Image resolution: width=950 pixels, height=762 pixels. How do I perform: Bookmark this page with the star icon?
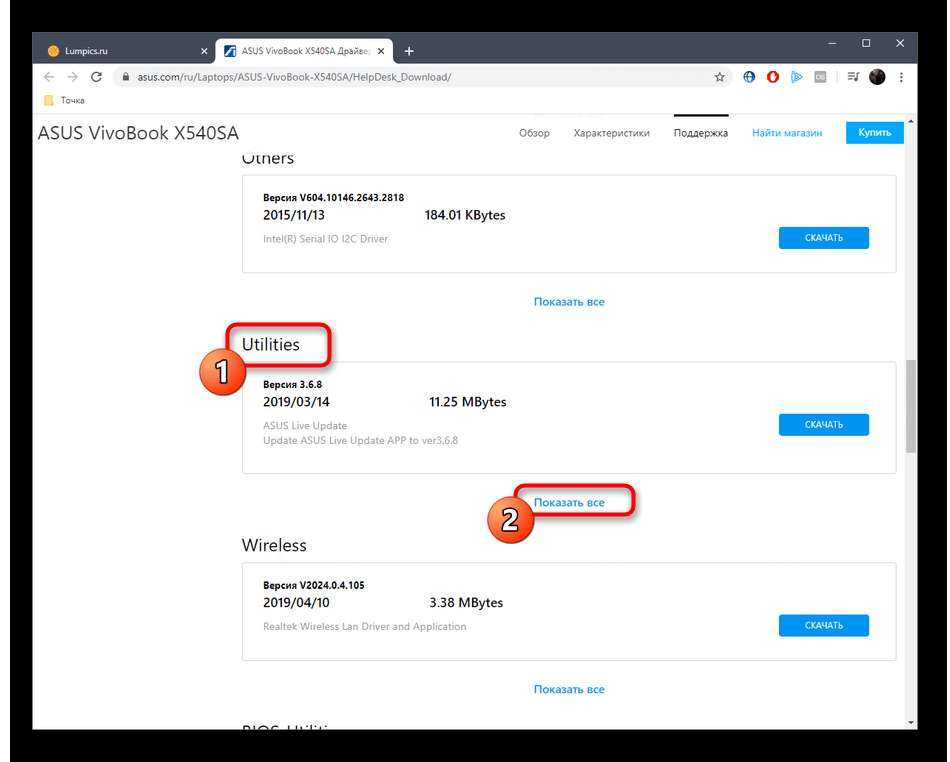pos(719,77)
